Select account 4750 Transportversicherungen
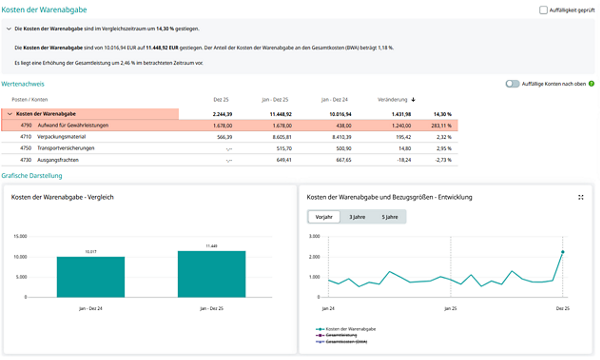600x360 pixels. click(230, 148)
